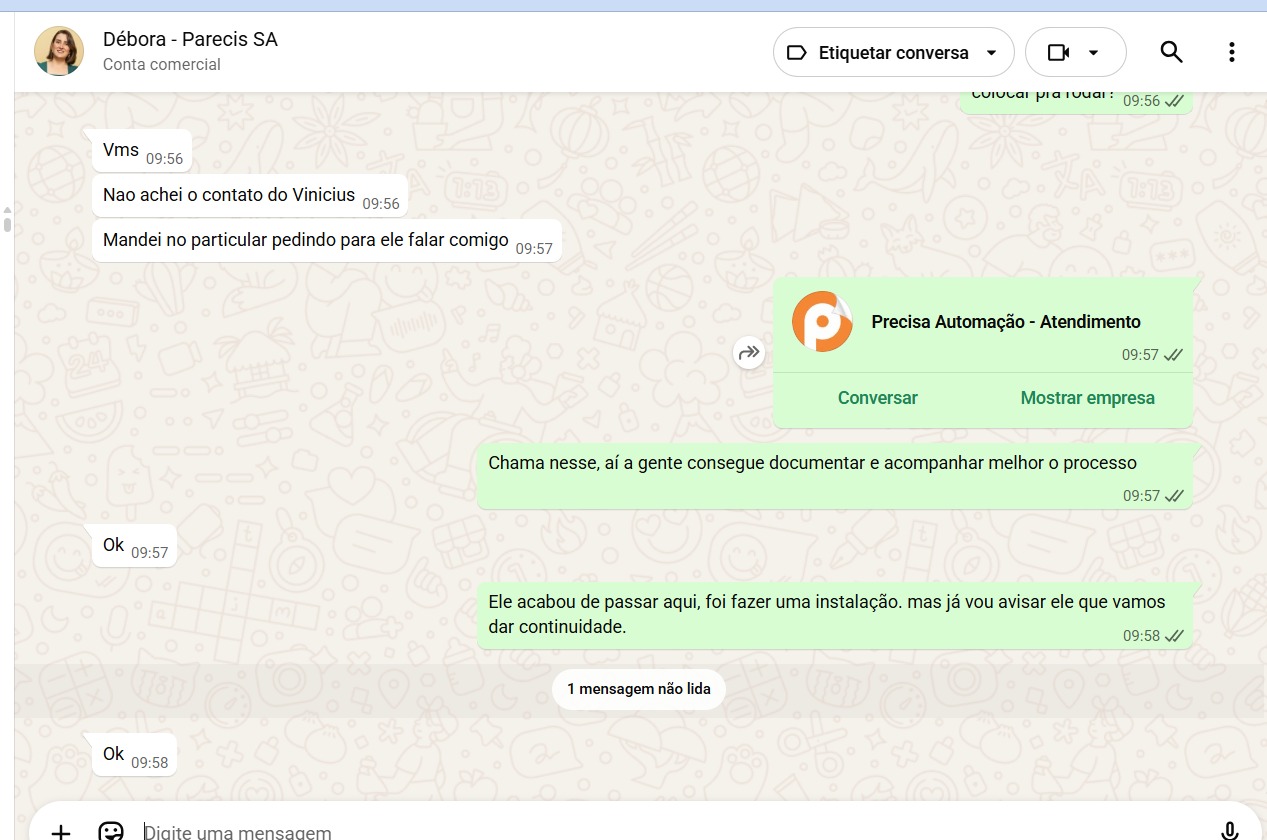Record a voice message with microphone

click(1230, 831)
